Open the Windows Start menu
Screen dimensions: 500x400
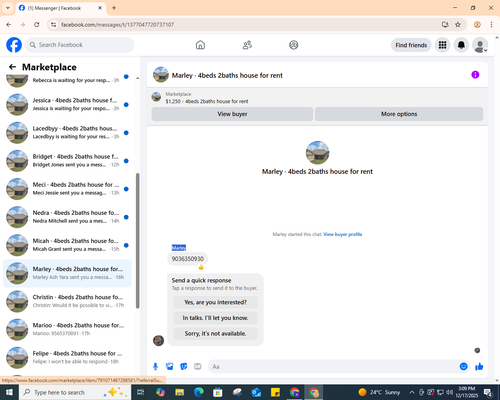click(x=9, y=392)
